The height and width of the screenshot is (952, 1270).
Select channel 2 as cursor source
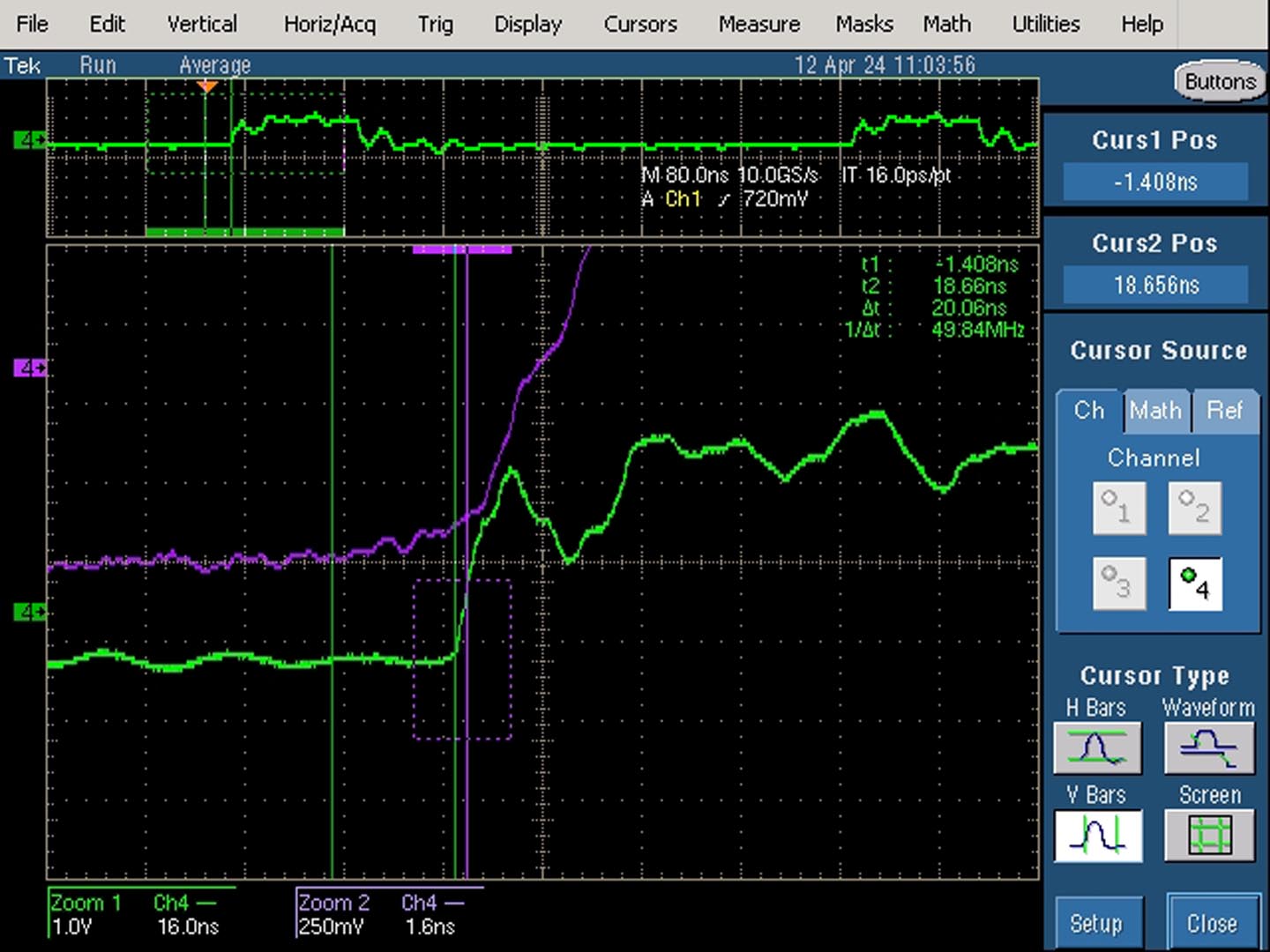pos(1195,508)
